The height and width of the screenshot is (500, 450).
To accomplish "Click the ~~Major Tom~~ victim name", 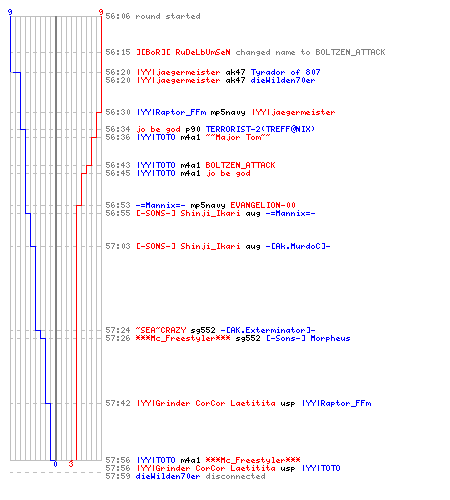I will 238,137.
